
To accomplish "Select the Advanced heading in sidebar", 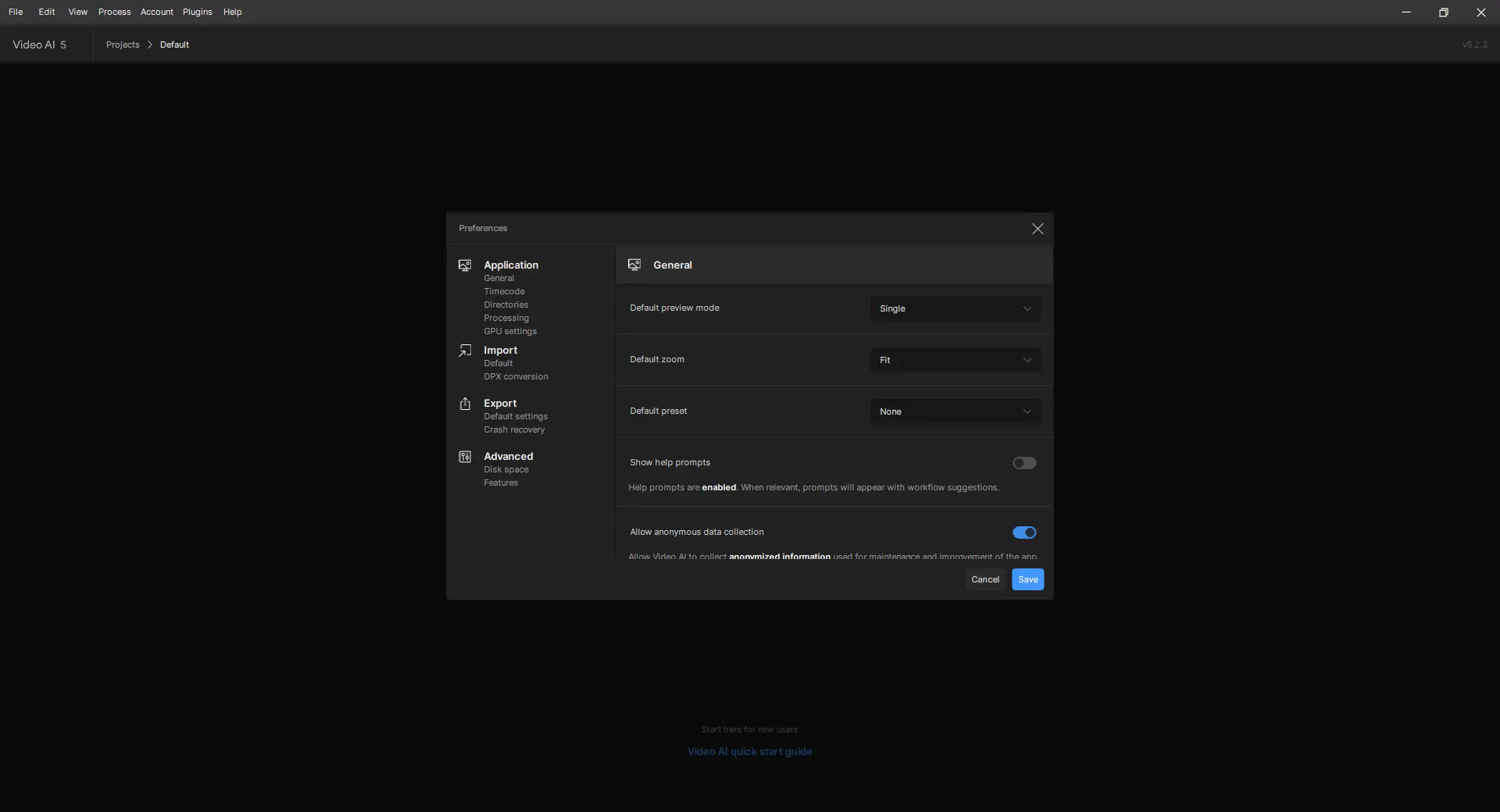I will point(509,457).
